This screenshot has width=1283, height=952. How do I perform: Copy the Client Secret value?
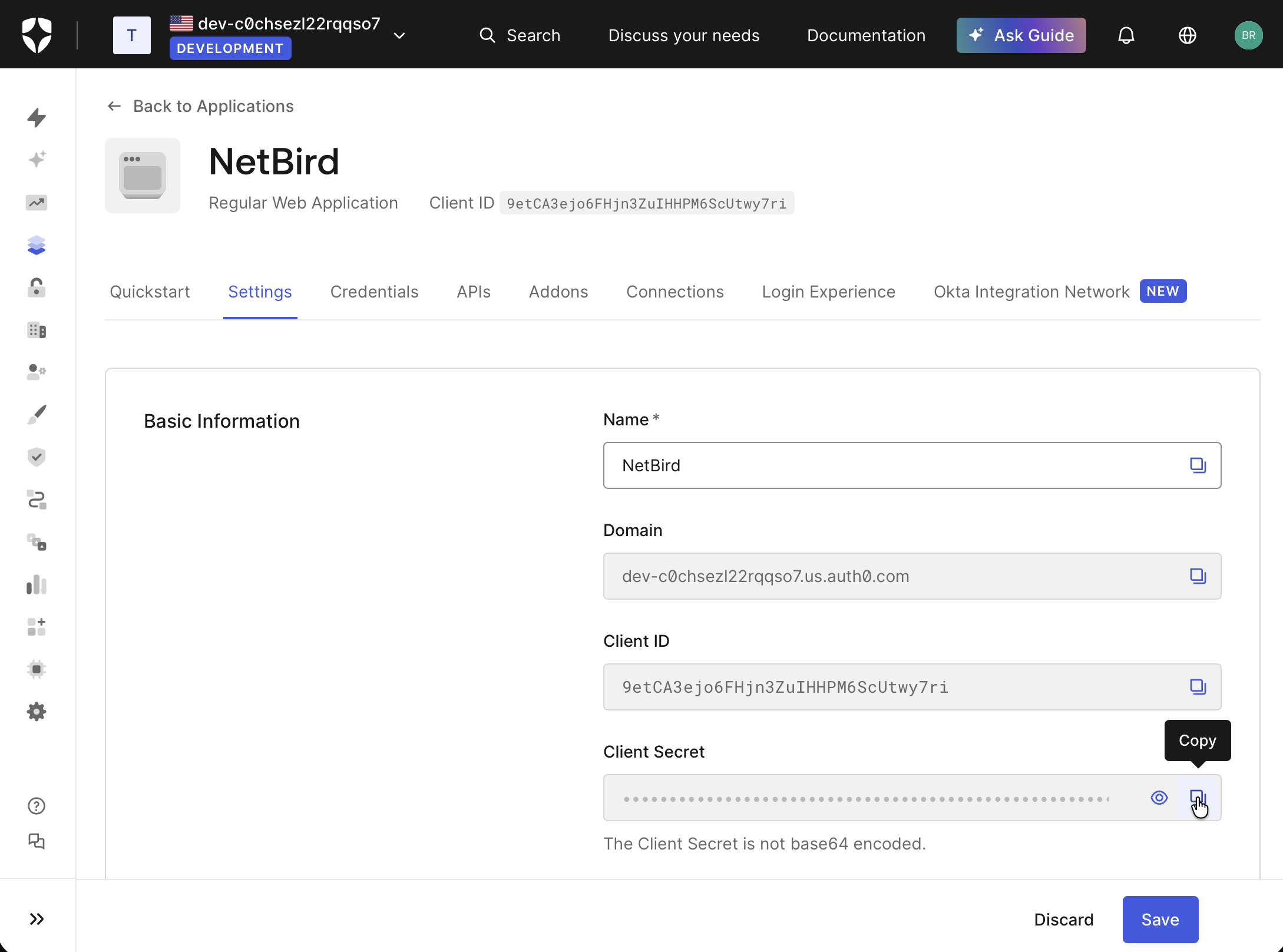[1198, 798]
